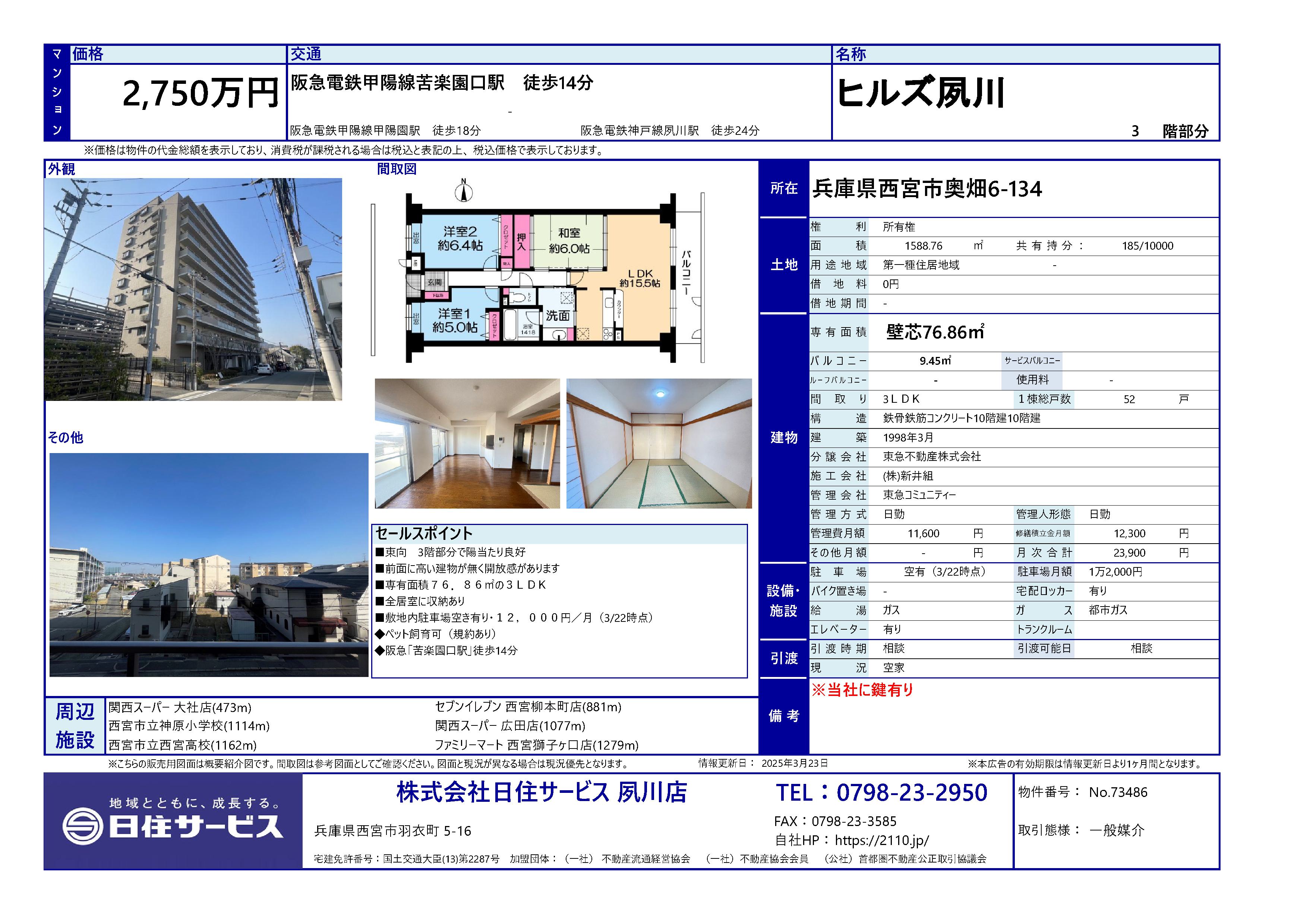Click the Nichiju Service circular logo
1307x924 pixels.
(x=82, y=826)
